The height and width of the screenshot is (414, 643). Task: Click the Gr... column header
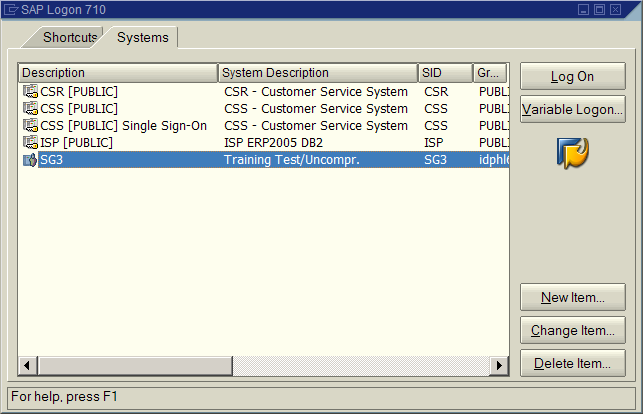(490, 73)
